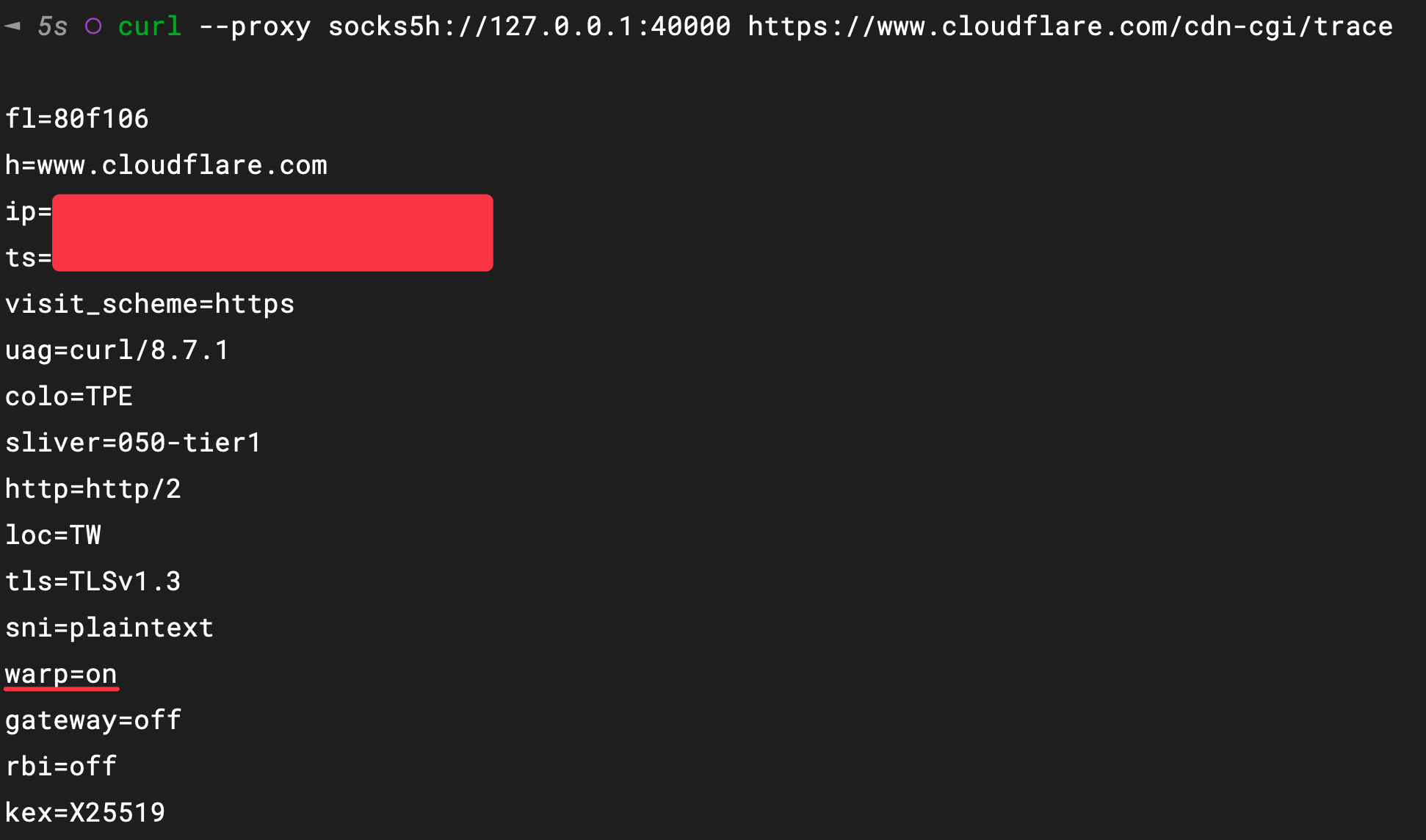Click the gateway=off line
This screenshot has width=1426, height=840.
tap(93, 720)
